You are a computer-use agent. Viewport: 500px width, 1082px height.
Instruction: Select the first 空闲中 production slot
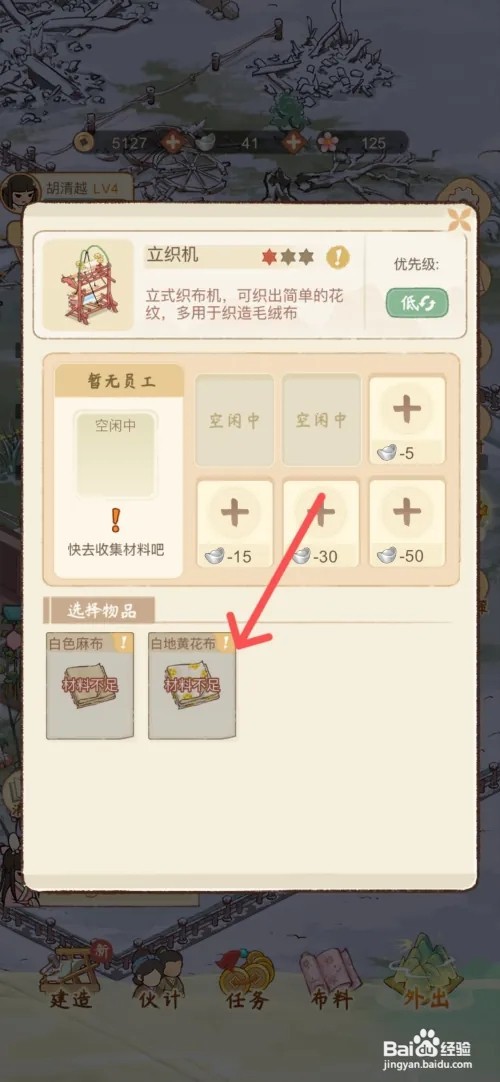pos(234,420)
